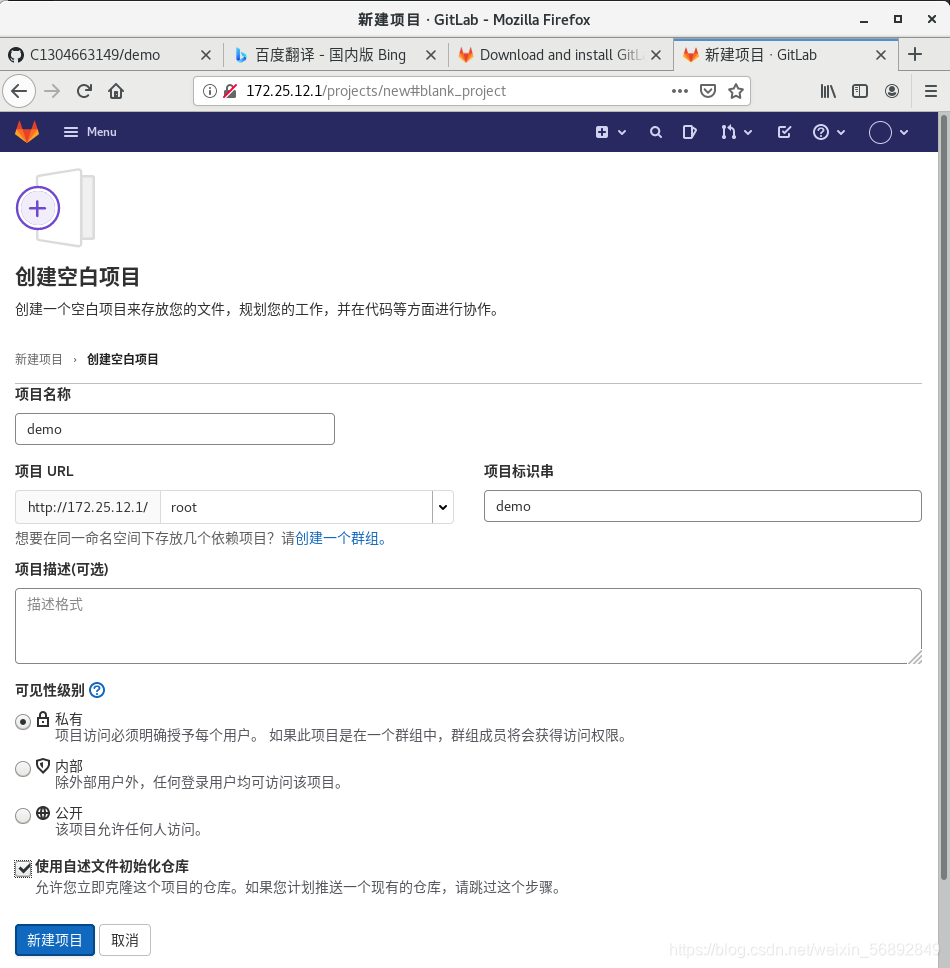
Task: Focus the 项目标识串 slug field
Action: [x=702, y=506]
